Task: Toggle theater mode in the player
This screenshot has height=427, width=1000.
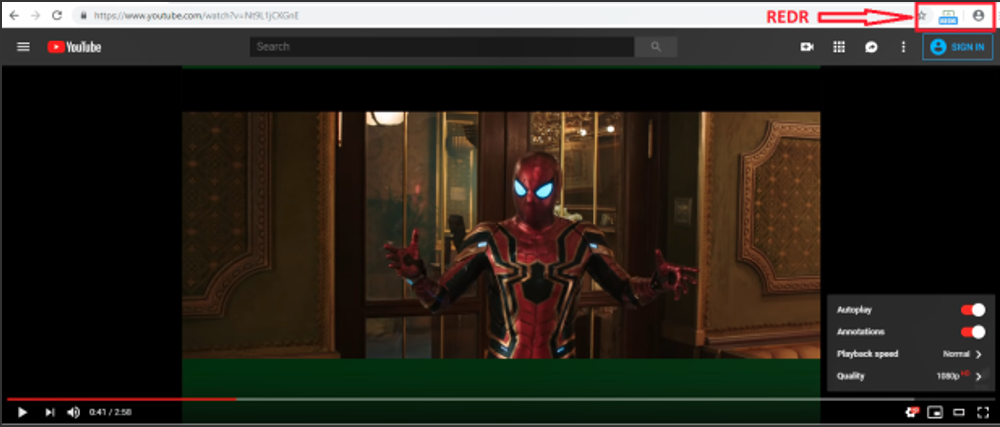Action: tap(959, 412)
